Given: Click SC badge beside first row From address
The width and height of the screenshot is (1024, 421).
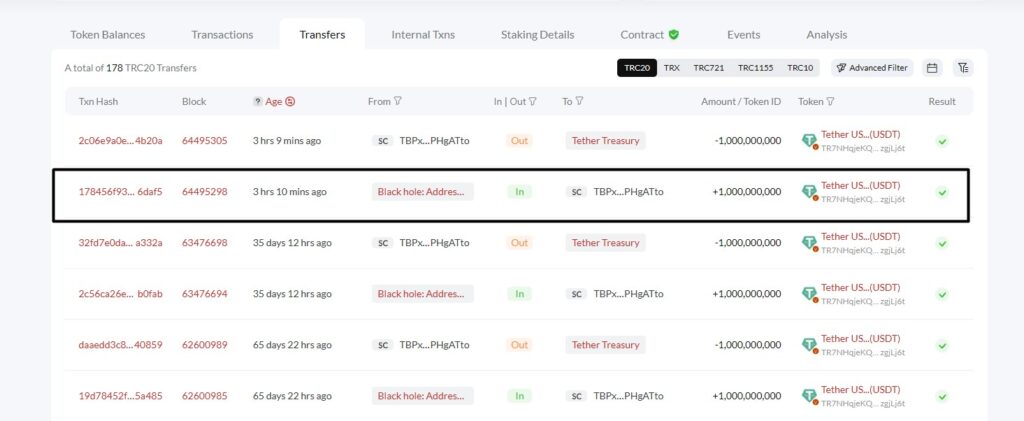Looking at the screenshot, I should 382,141.
